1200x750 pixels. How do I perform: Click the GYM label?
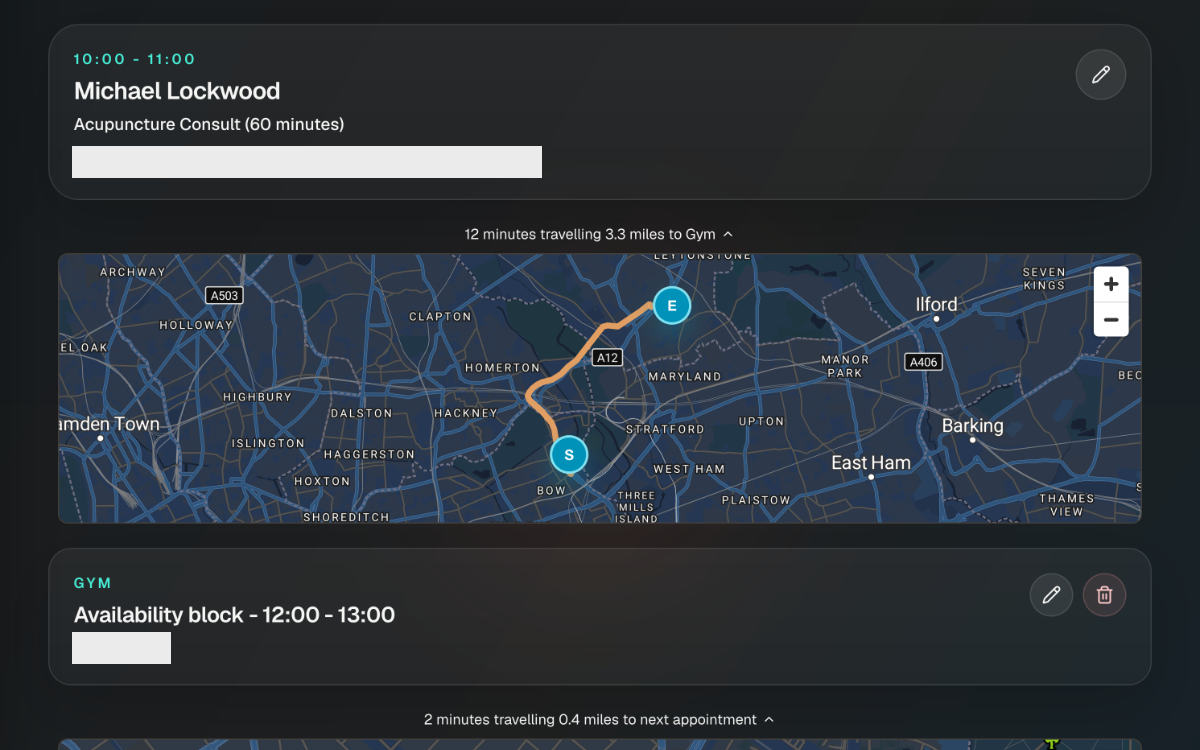92,583
